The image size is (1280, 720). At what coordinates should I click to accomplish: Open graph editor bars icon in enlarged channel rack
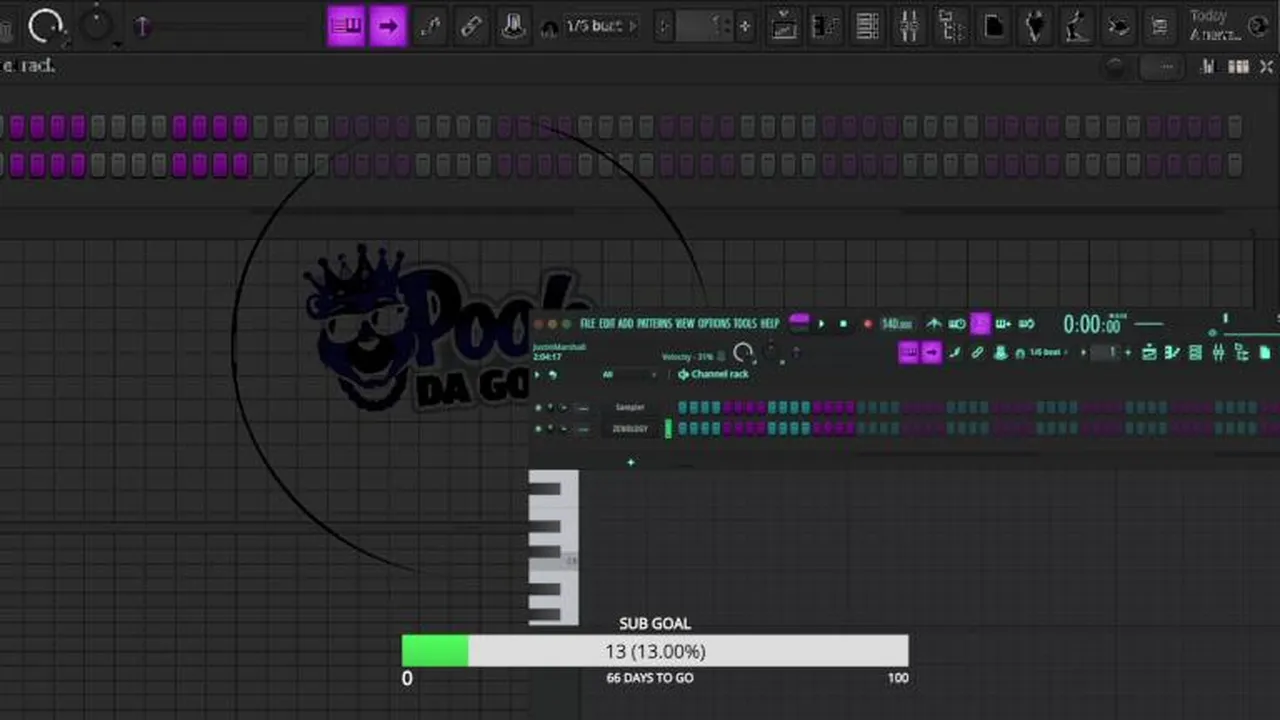(x=1208, y=67)
